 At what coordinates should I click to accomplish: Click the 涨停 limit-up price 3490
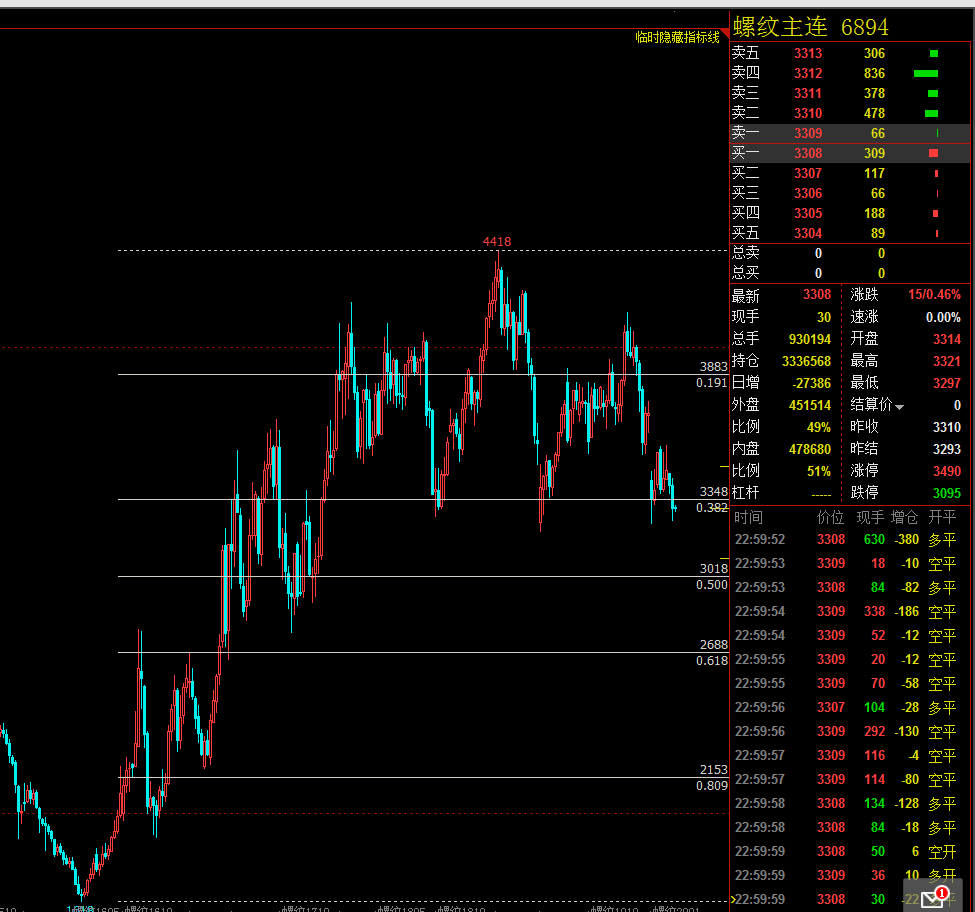[946, 471]
